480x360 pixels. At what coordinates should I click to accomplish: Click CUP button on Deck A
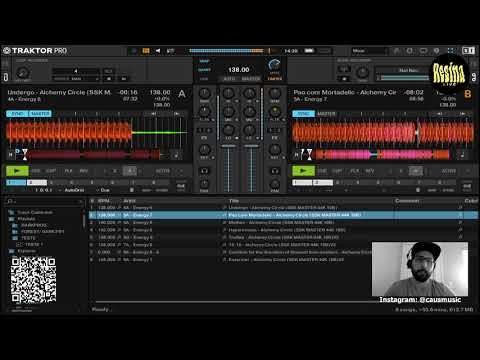[x=51, y=171]
